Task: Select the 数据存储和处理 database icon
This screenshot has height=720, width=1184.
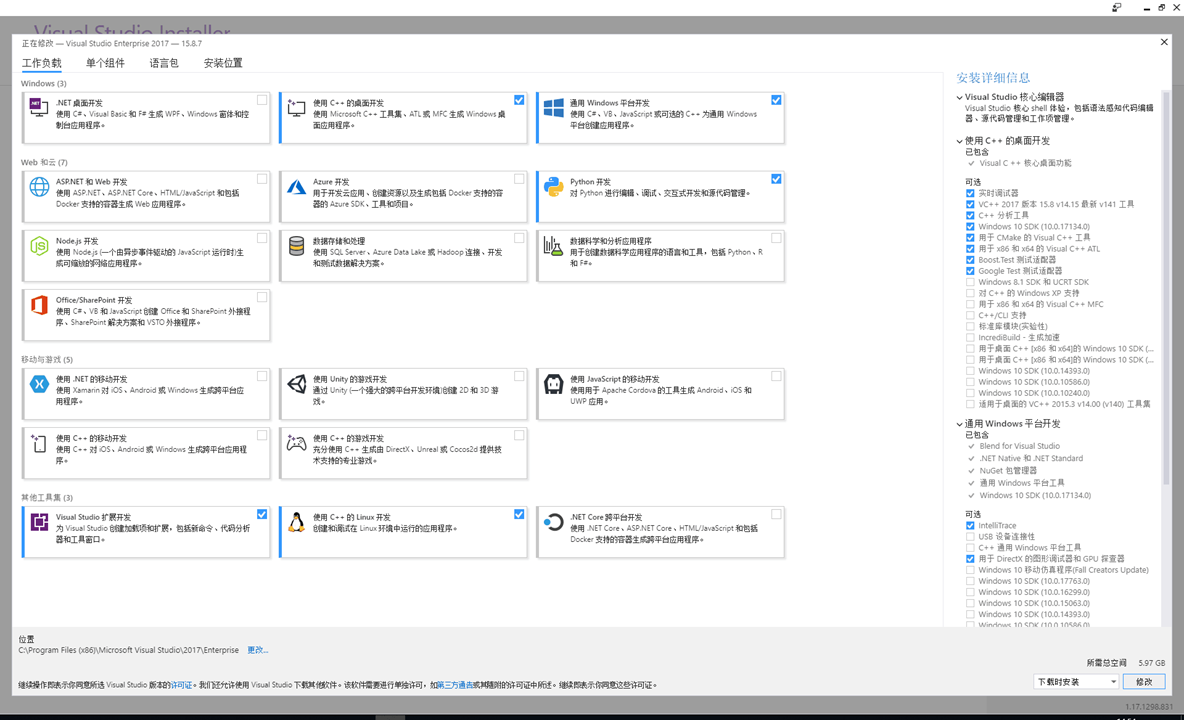Action: click(297, 248)
